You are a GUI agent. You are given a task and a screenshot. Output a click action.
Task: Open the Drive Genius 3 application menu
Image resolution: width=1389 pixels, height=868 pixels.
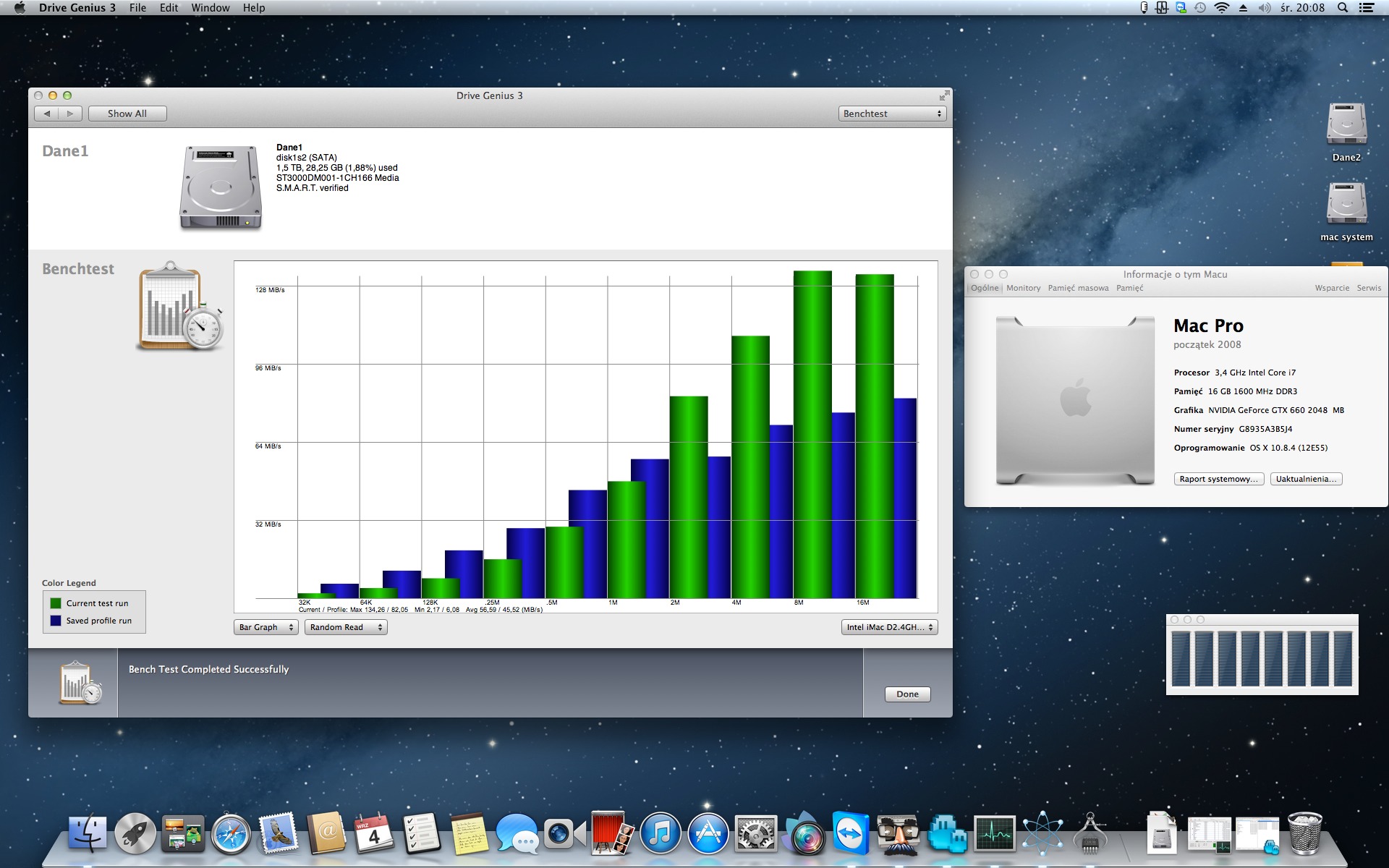click(x=77, y=8)
